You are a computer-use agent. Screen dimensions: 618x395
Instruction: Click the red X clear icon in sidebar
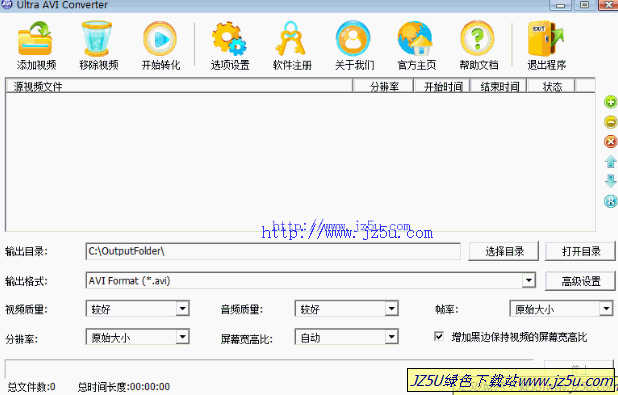611,142
